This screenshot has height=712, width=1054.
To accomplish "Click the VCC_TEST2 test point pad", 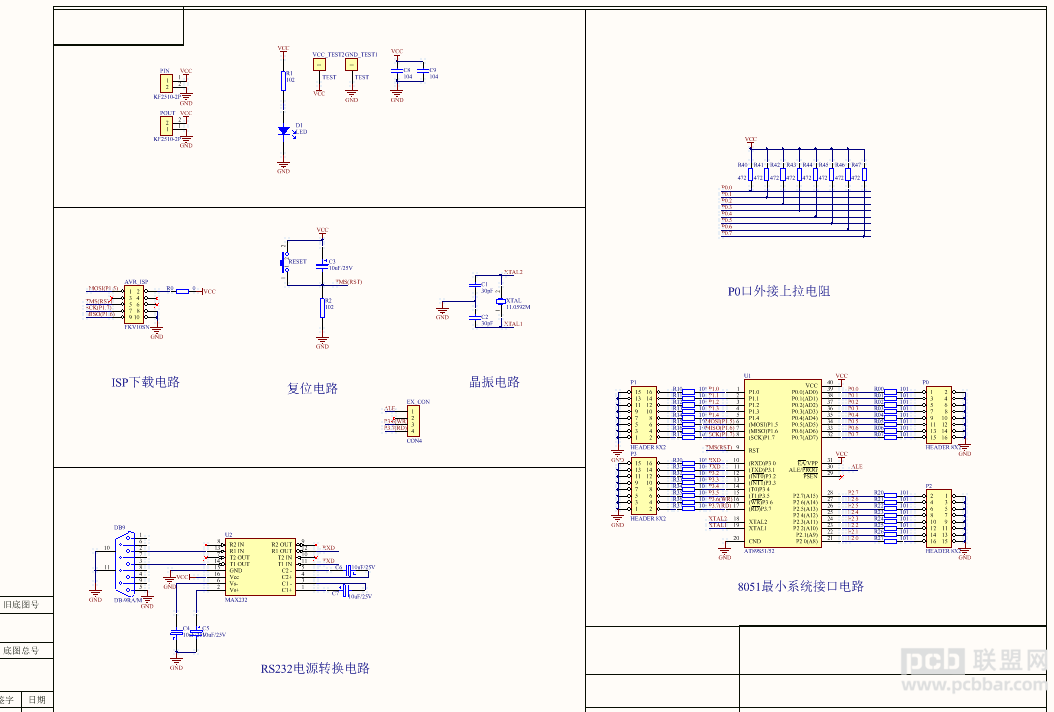I will [x=319, y=64].
